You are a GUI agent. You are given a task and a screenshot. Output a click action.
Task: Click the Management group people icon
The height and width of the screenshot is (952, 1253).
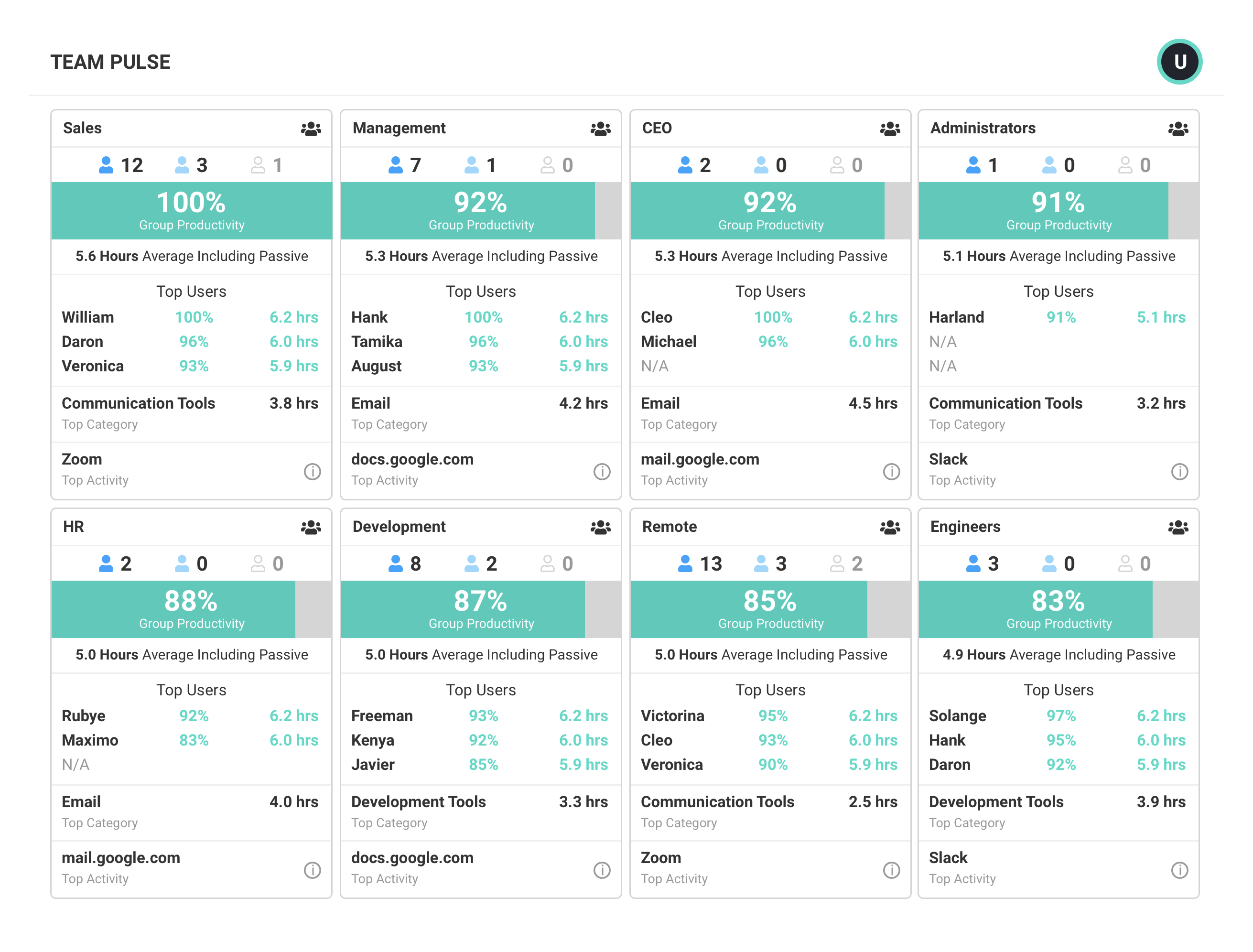pyautogui.click(x=600, y=129)
